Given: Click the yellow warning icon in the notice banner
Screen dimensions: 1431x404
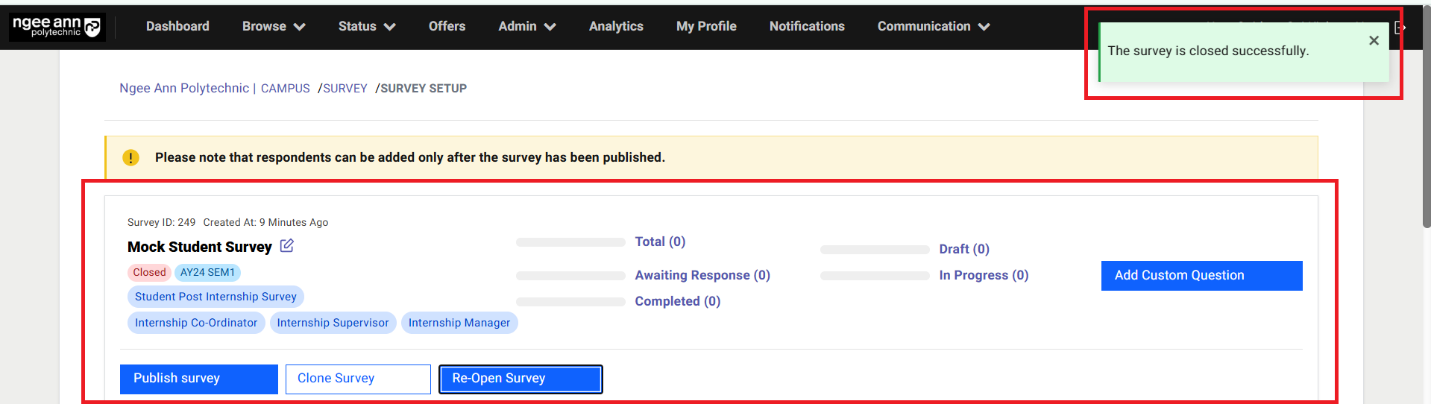Looking at the screenshot, I should tap(131, 158).
